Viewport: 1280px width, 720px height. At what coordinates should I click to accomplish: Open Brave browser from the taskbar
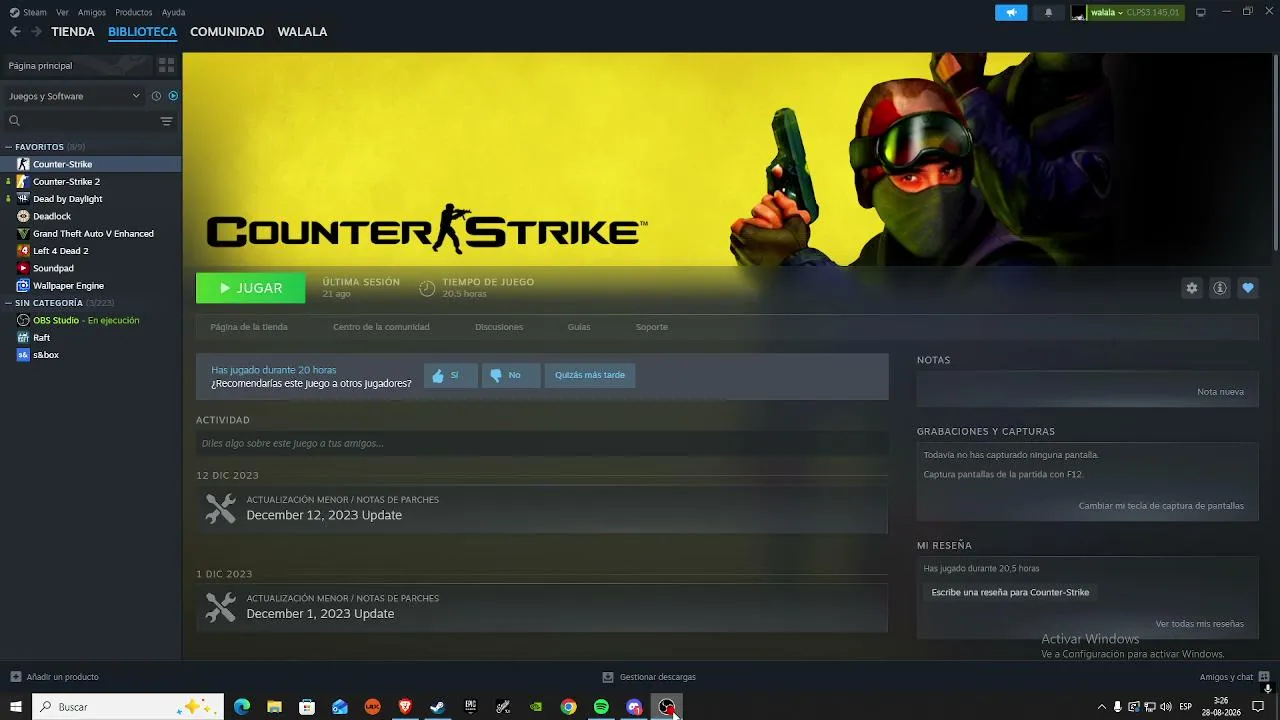click(405, 707)
